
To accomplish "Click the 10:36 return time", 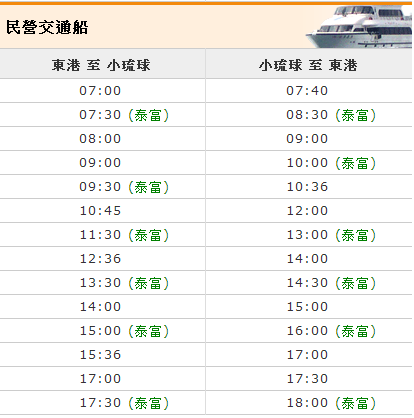I will click(307, 187).
